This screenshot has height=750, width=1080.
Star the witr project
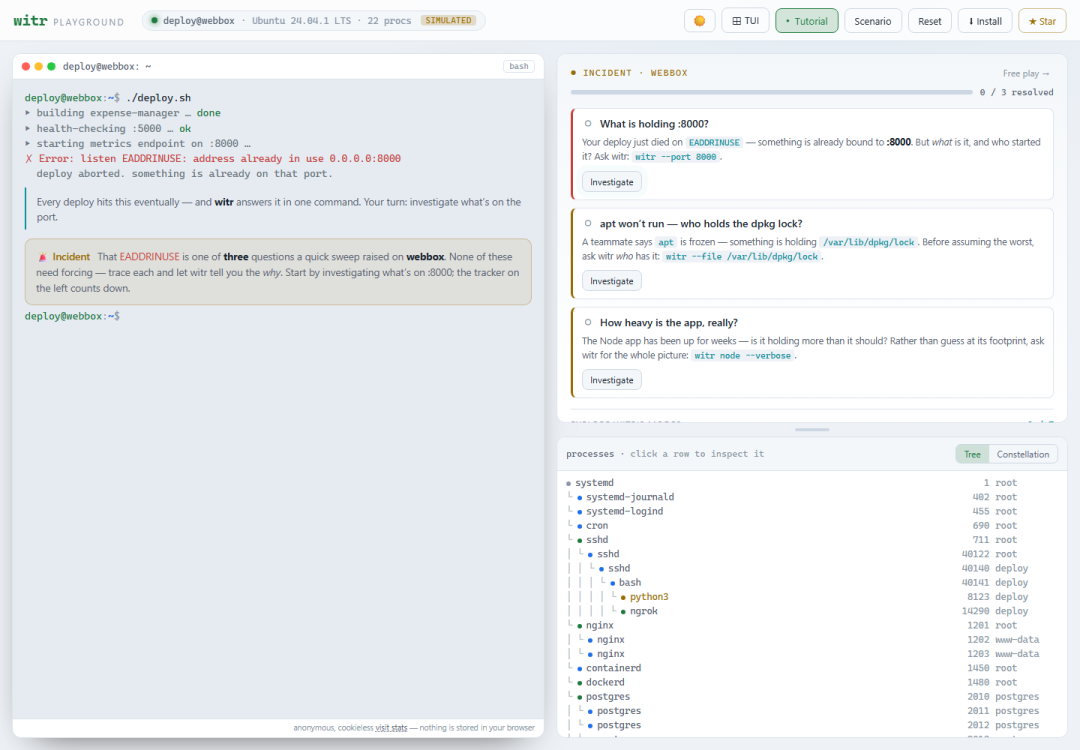point(1042,21)
